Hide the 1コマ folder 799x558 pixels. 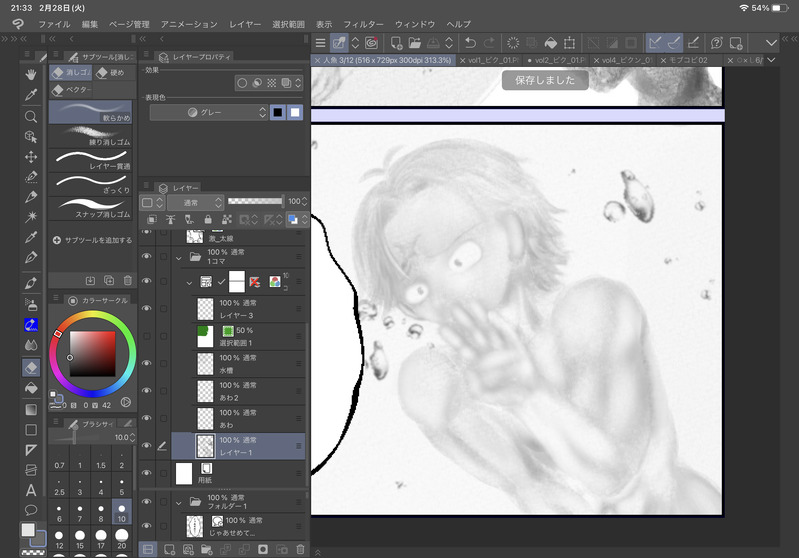pos(147,256)
